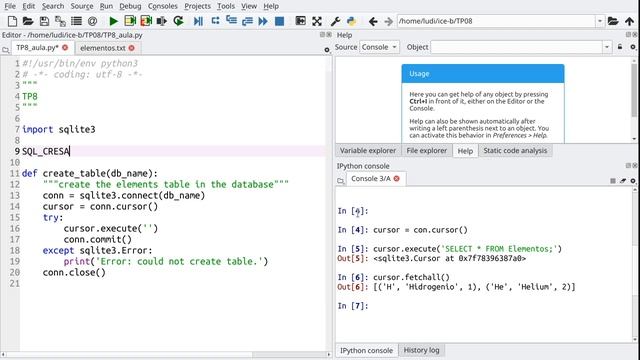
Task: Open the Tools menu
Action: 226,6
